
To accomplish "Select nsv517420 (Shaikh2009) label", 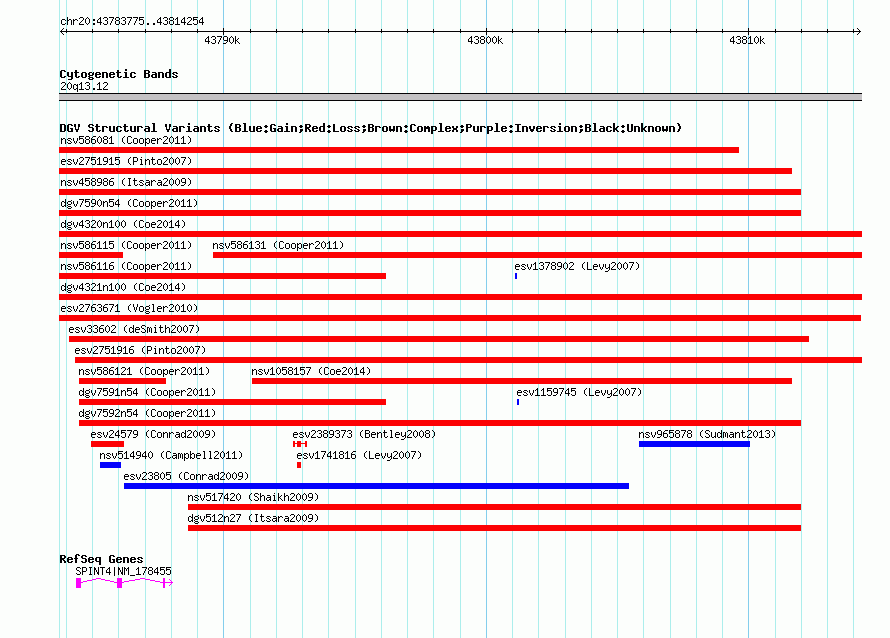I will tap(253, 497).
